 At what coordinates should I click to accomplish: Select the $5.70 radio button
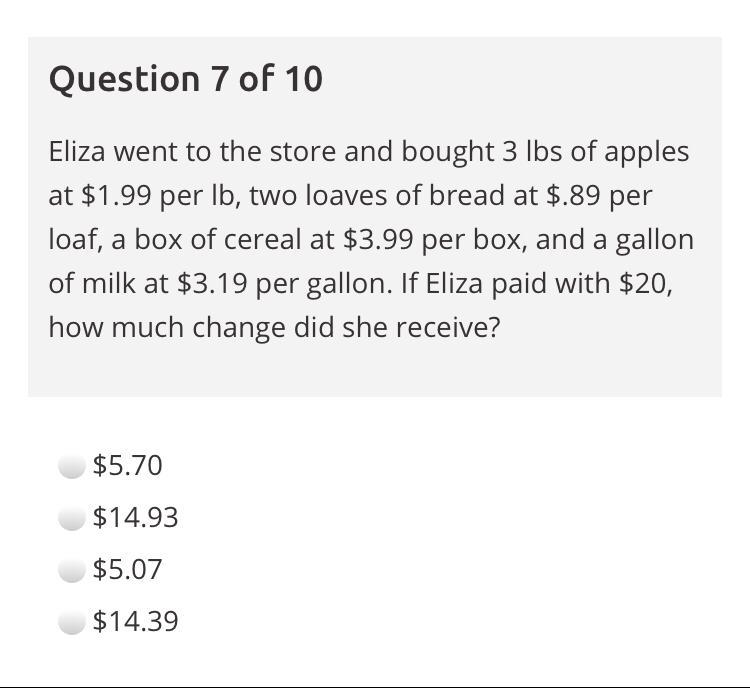71,466
